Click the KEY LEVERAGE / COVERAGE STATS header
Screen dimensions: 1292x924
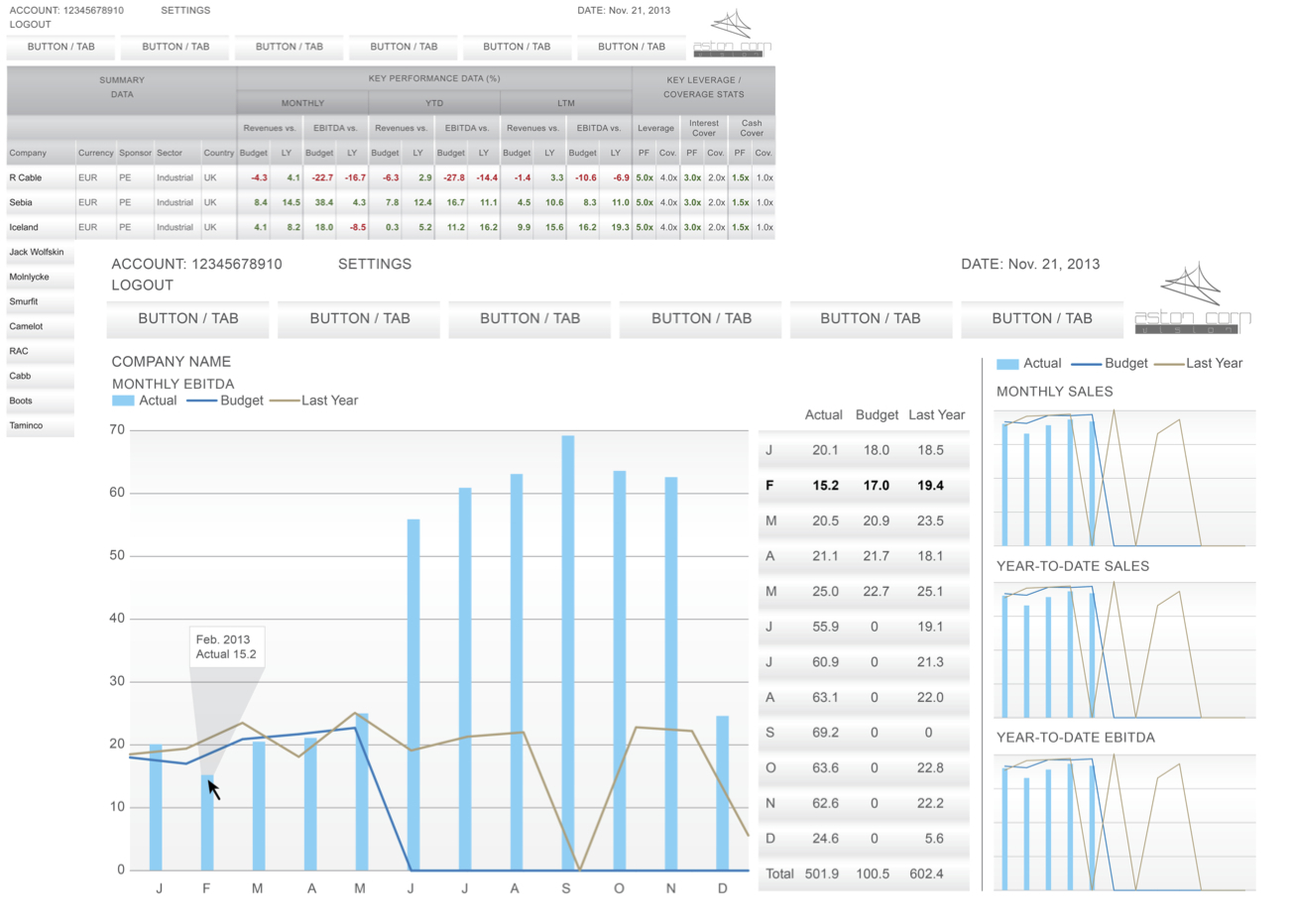pos(703,87)
